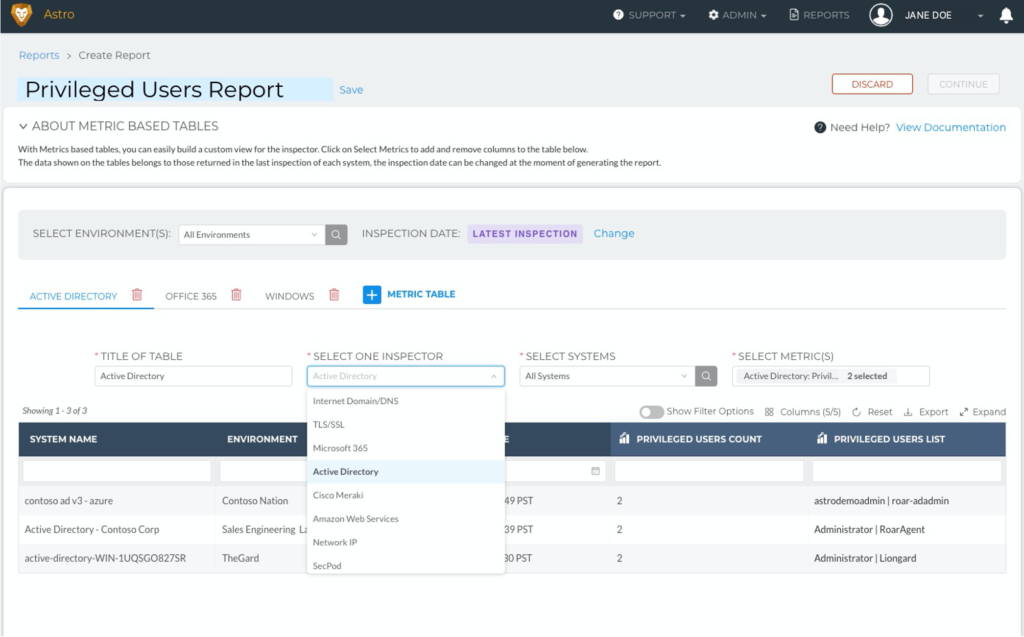Choose Active Directory inspector option
The image size is (1024, 637).
pyautogui.click(x=406, y=472)
